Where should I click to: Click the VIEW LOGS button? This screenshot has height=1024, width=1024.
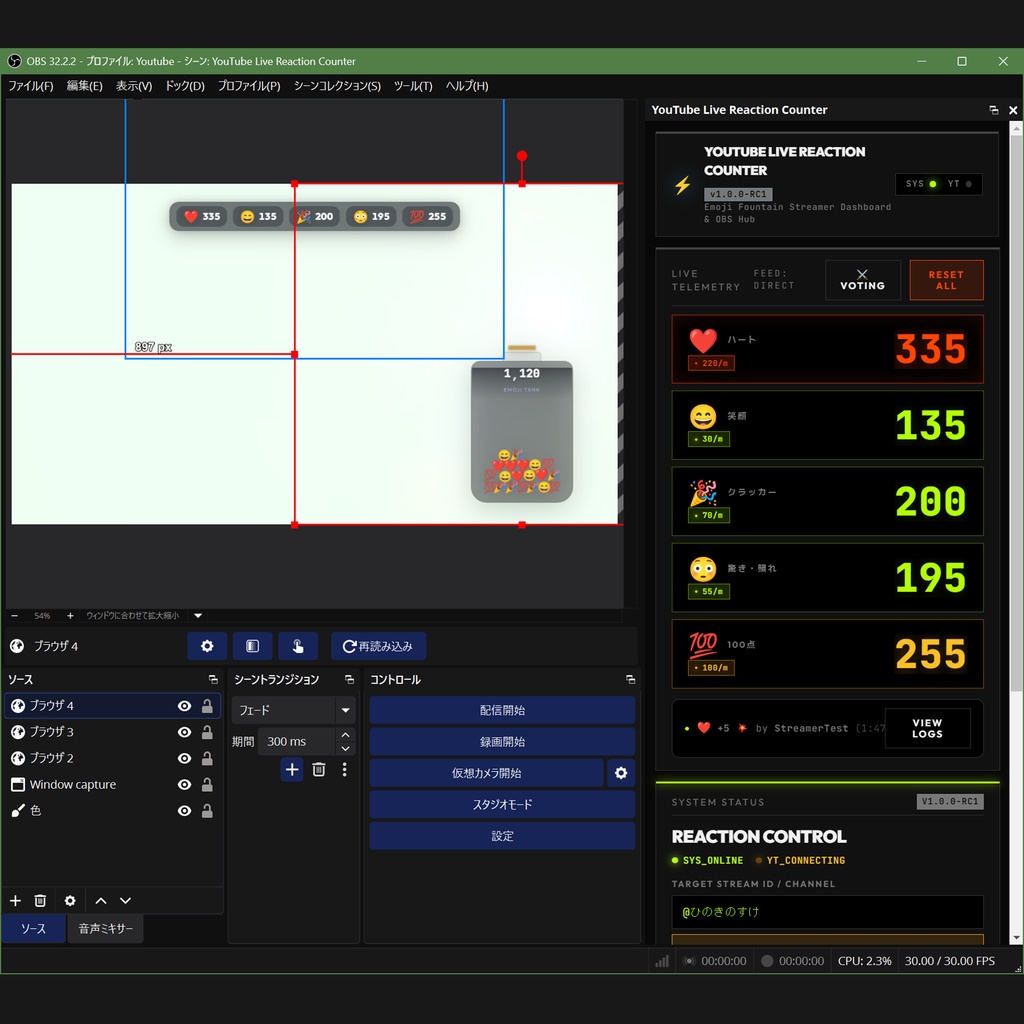tap(927, 728)
